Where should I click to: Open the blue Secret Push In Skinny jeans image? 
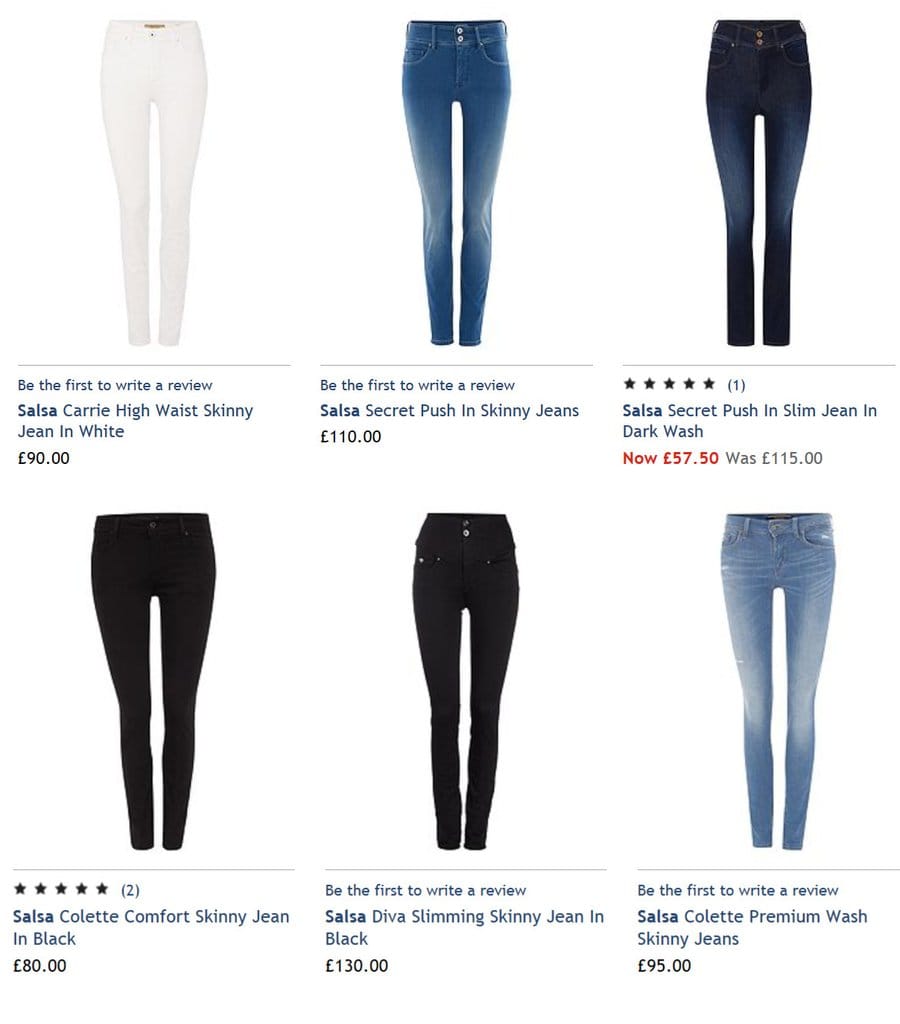(x=456, y=183)
